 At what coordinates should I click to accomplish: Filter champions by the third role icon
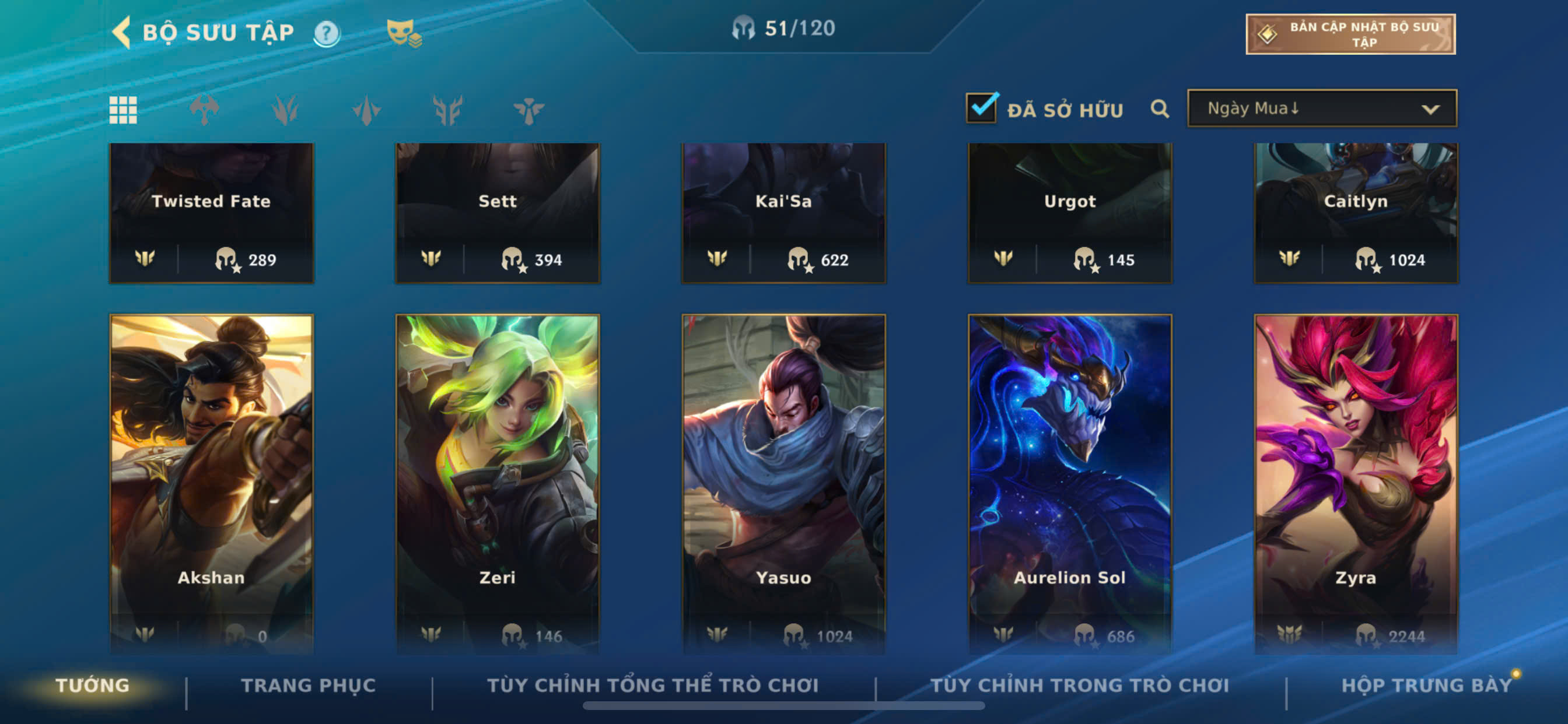point(366,110)
